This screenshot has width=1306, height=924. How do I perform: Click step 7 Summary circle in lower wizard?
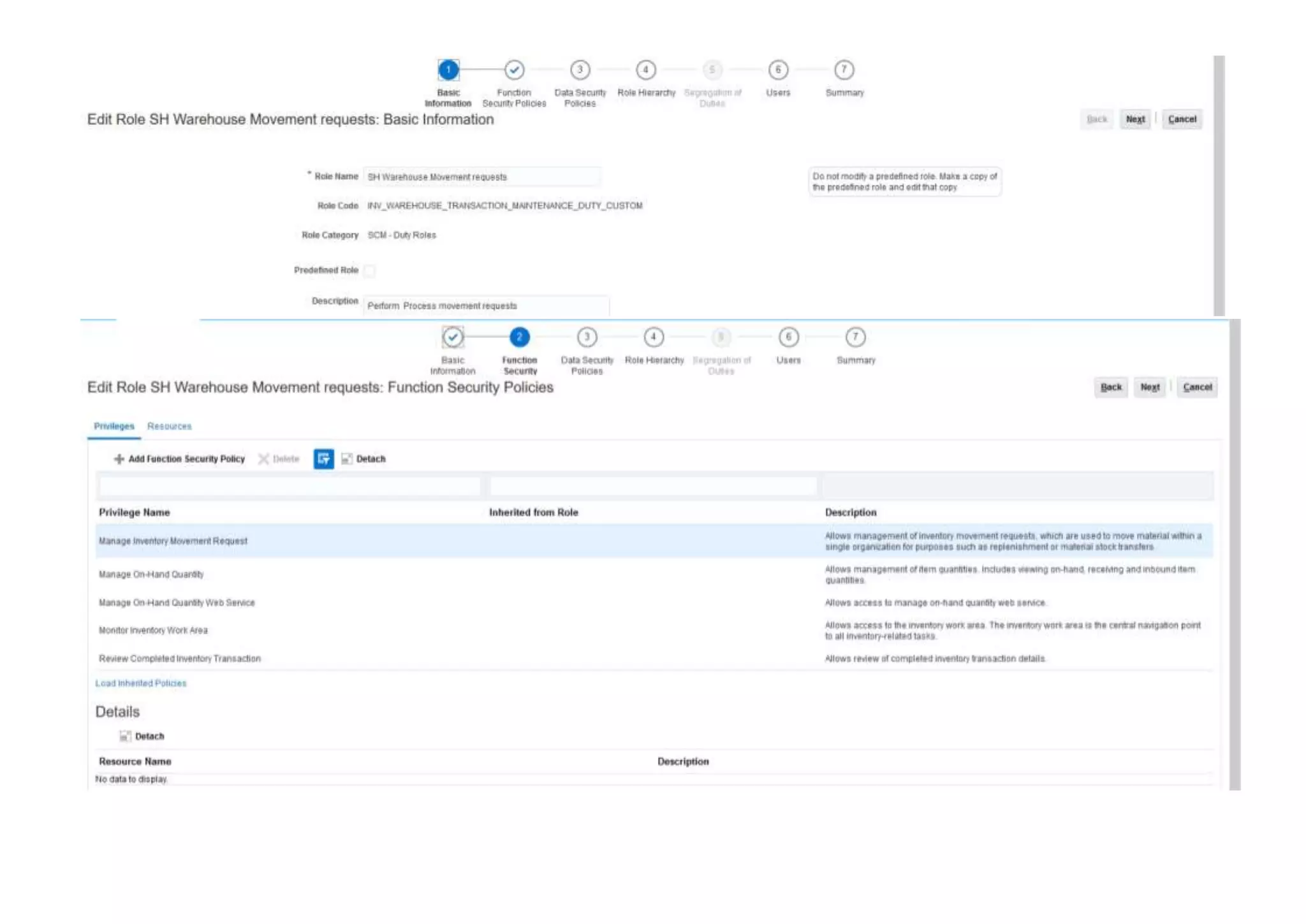[x=855, y=337]
